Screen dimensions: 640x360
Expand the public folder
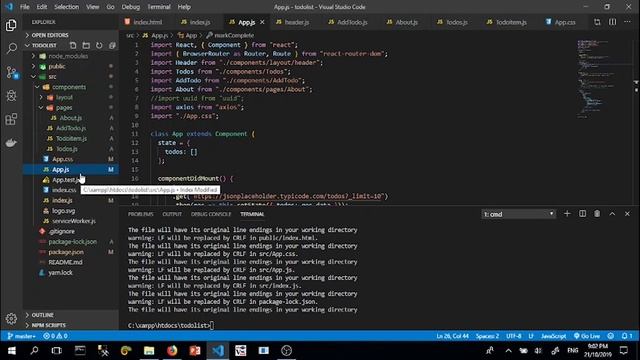pyautogui.click(x=71, y=66)
